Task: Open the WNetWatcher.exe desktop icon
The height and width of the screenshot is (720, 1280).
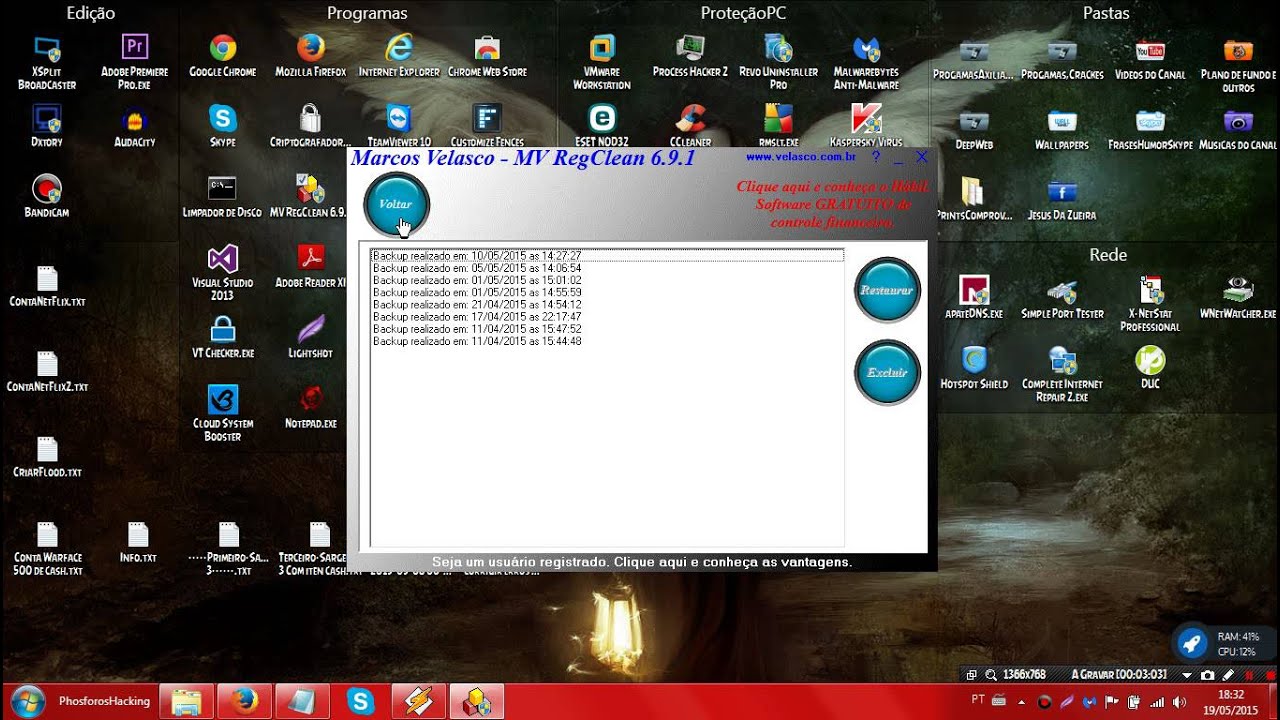Action: (1238, 298)
